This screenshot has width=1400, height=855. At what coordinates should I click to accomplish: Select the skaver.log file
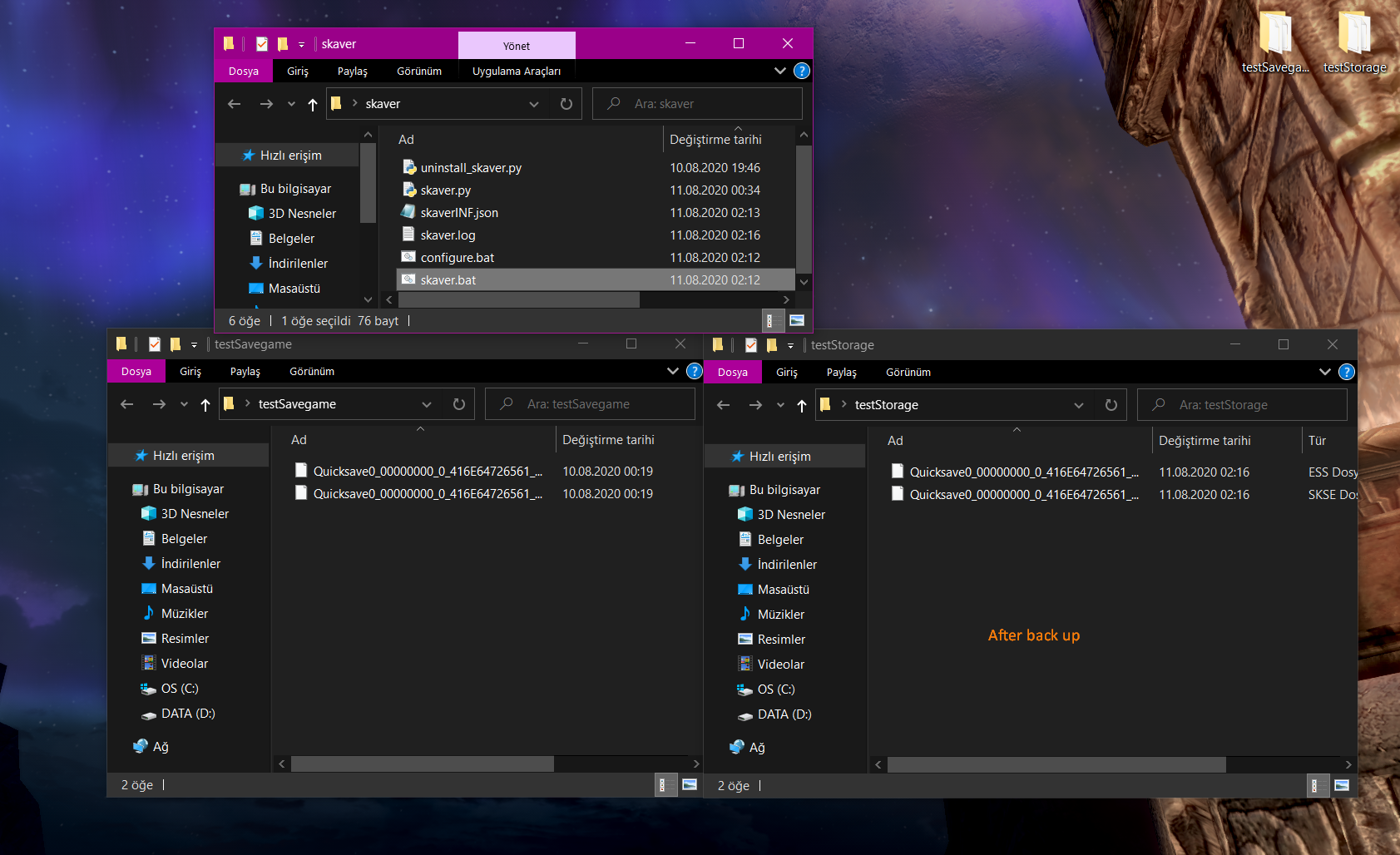point(448,235)
